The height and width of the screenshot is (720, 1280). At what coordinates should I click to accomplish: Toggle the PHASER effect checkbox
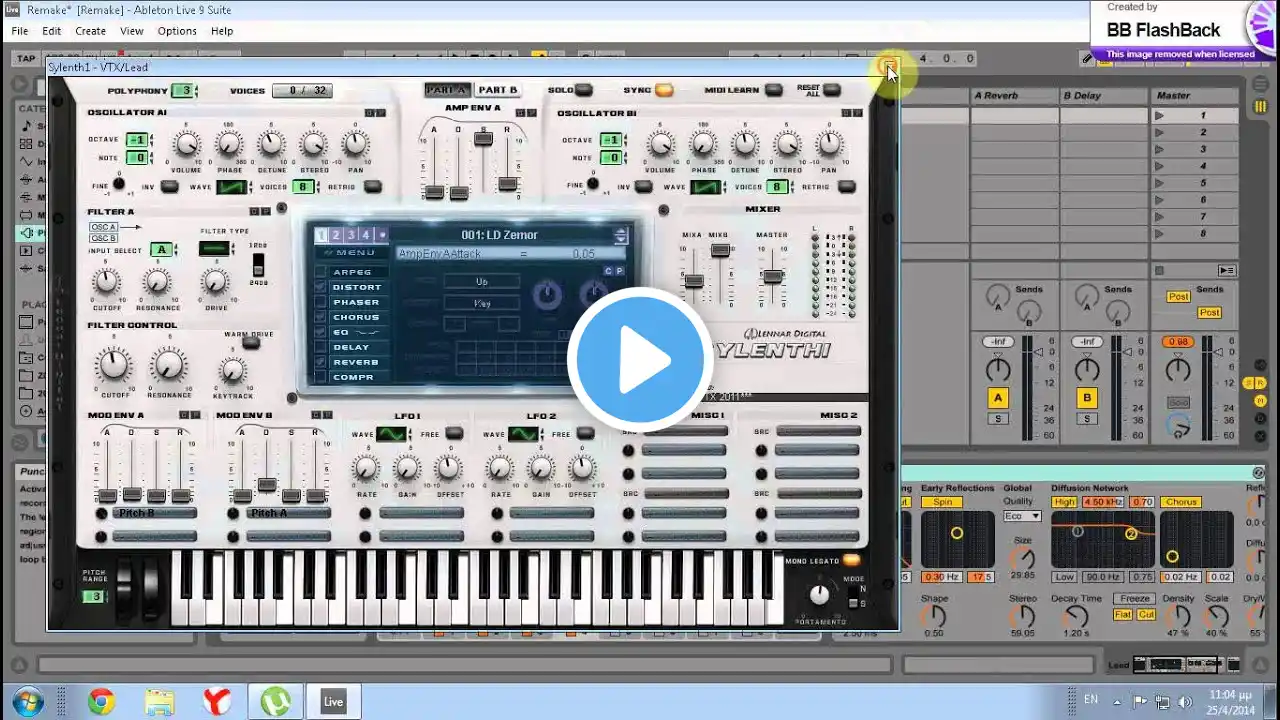[321, 302]
